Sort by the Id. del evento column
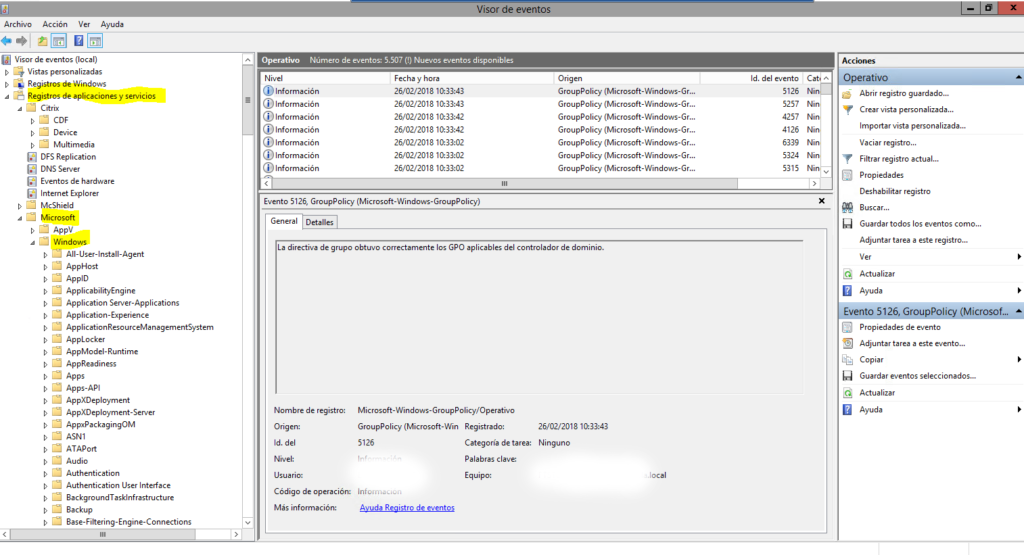 tap(751, 78)
